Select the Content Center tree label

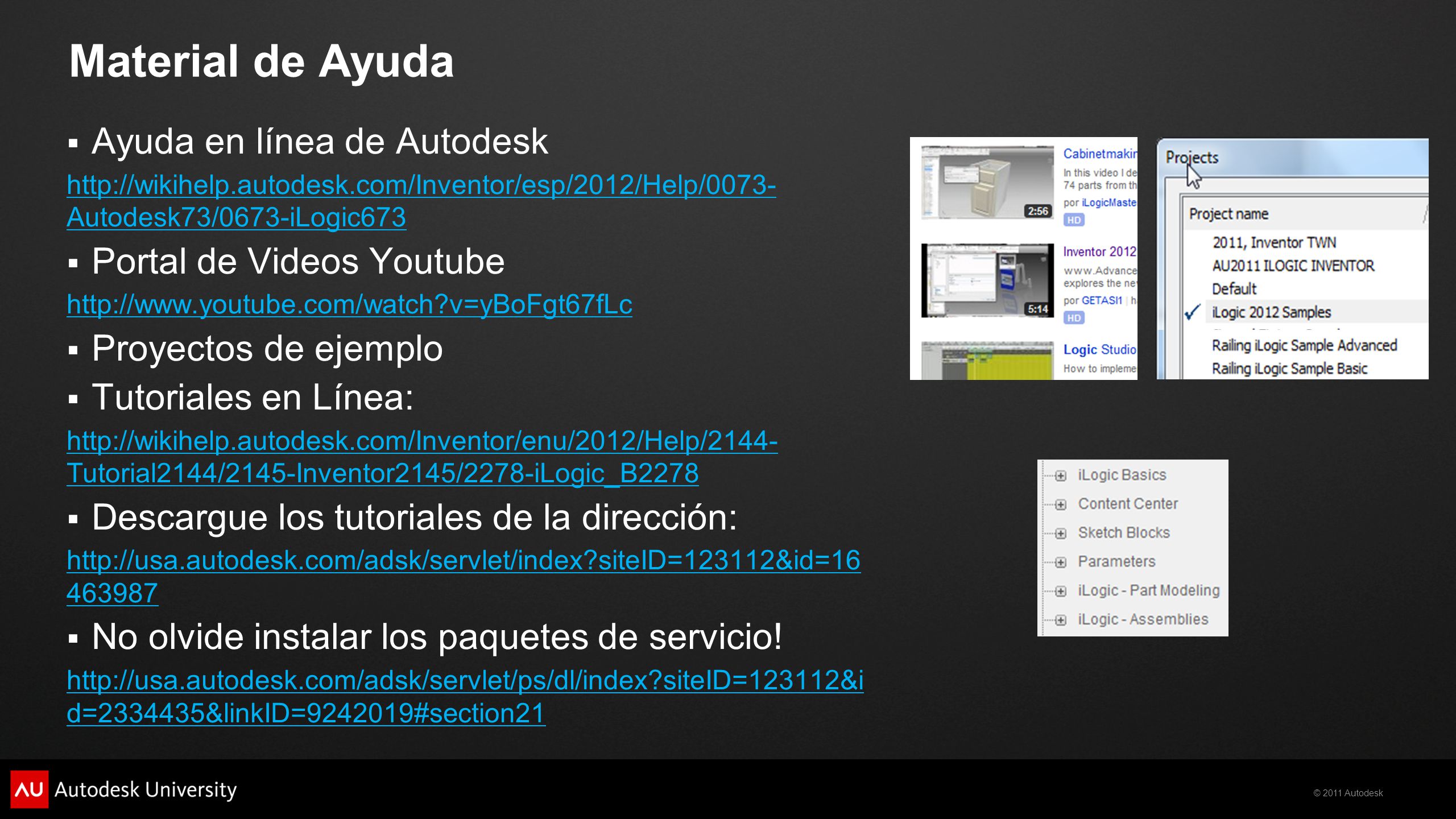1128,504
